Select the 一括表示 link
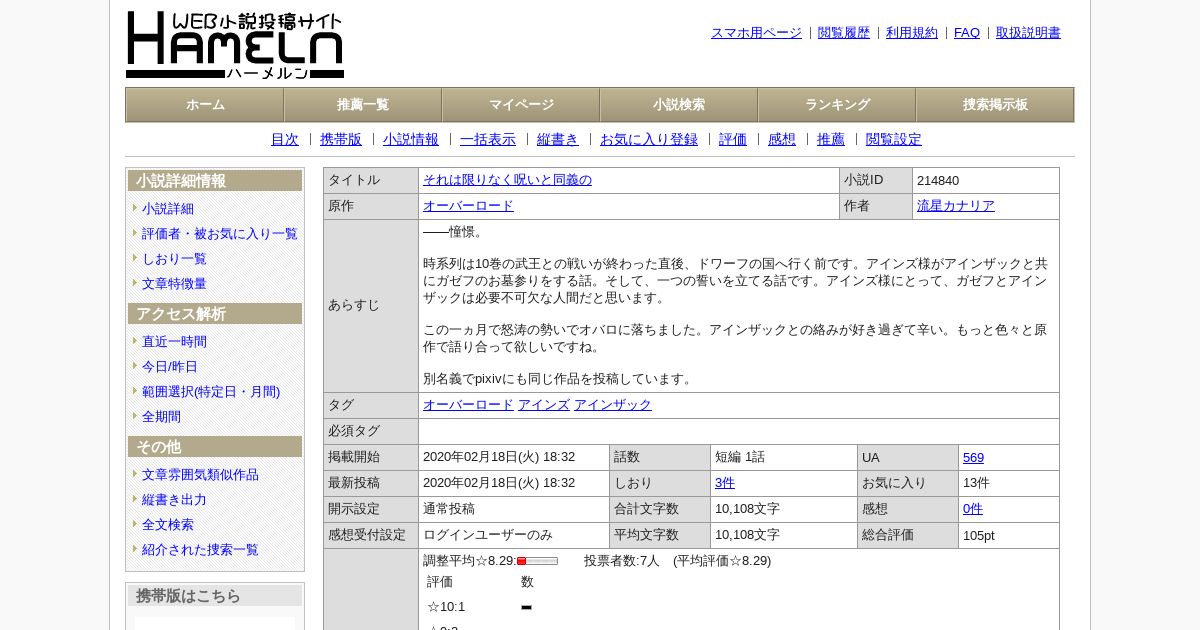This screenshot has width=1200, height=630. tap(488, 140)
